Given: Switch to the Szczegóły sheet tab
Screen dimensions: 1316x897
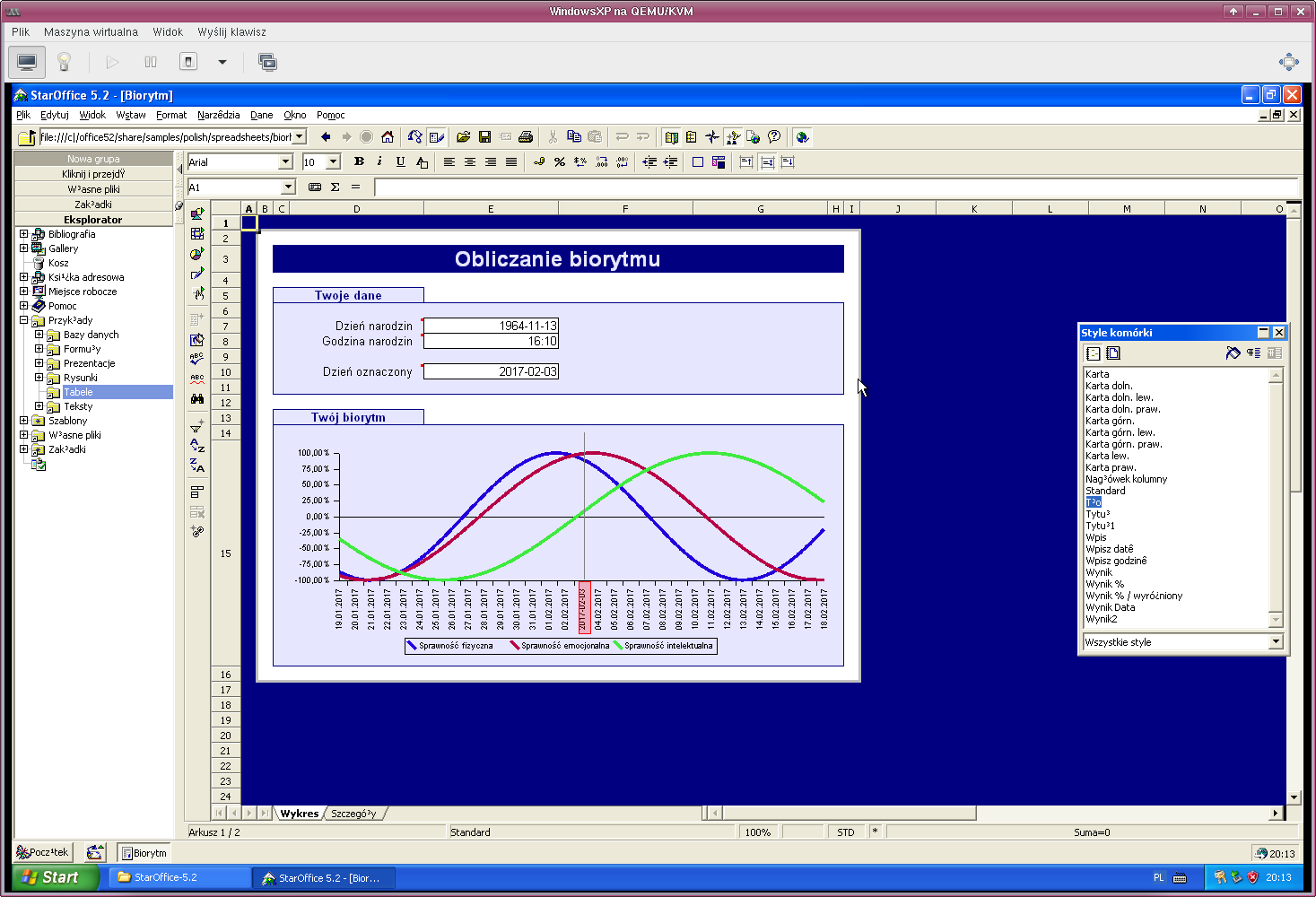Looking at the screenshot, I should (353, 814).
